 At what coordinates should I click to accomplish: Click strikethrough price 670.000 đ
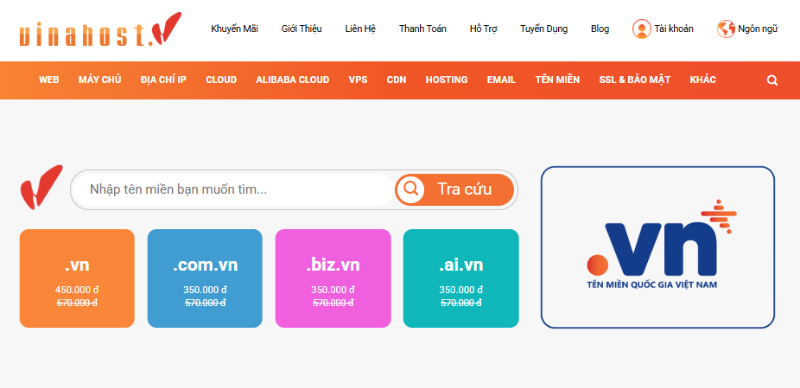point(77,303)
